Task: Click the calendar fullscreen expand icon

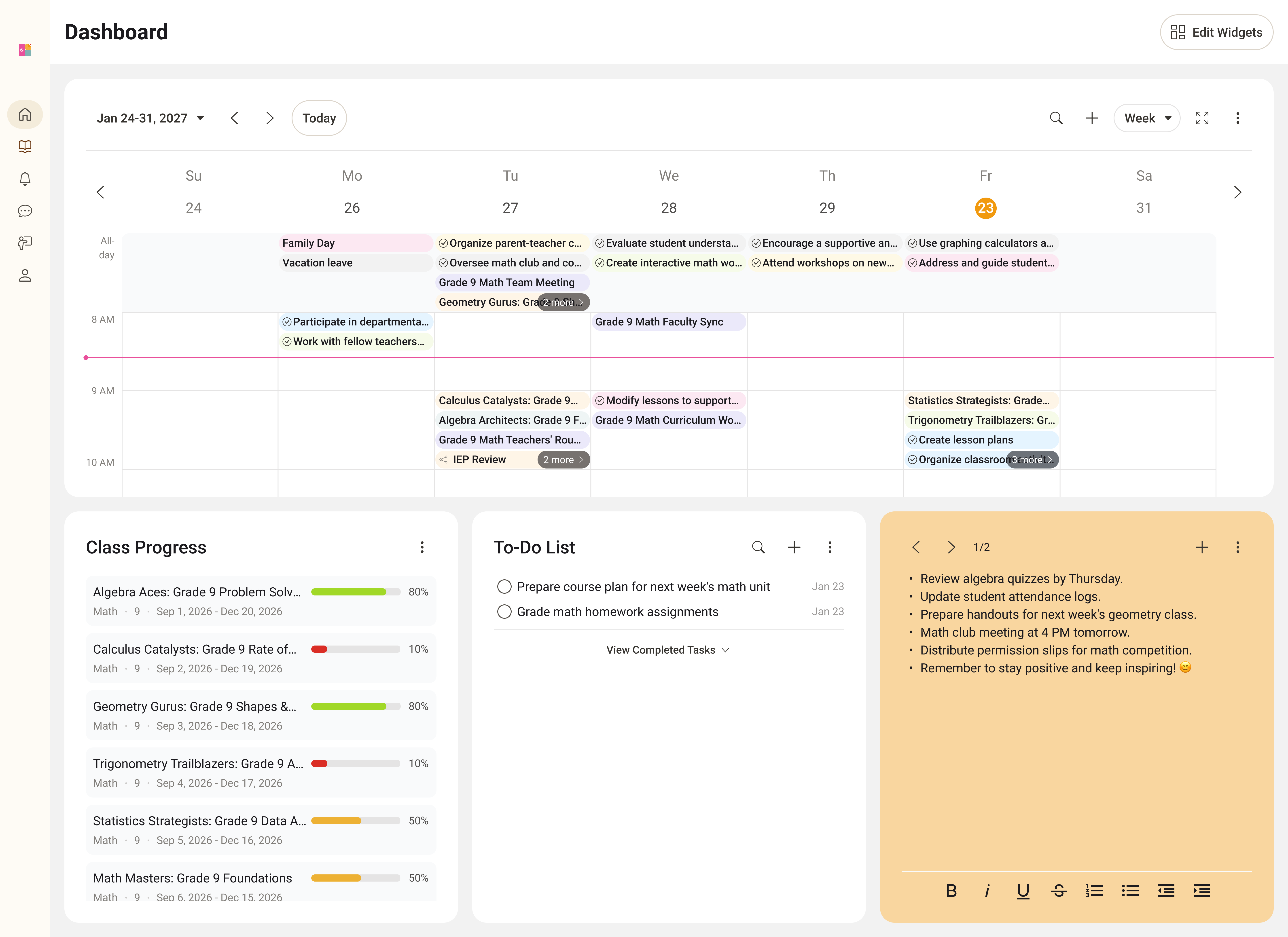Action: coord(1202,118)
